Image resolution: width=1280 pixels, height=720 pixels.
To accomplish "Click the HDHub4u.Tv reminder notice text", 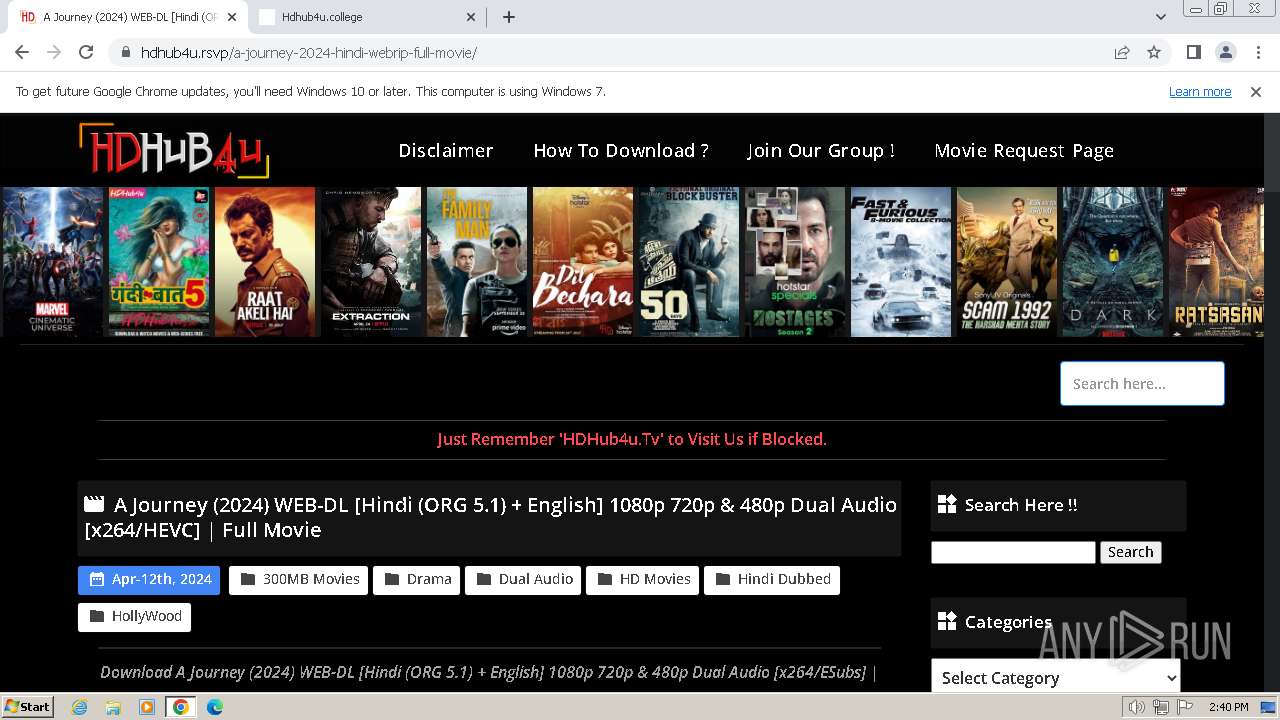I will [632, 439].
